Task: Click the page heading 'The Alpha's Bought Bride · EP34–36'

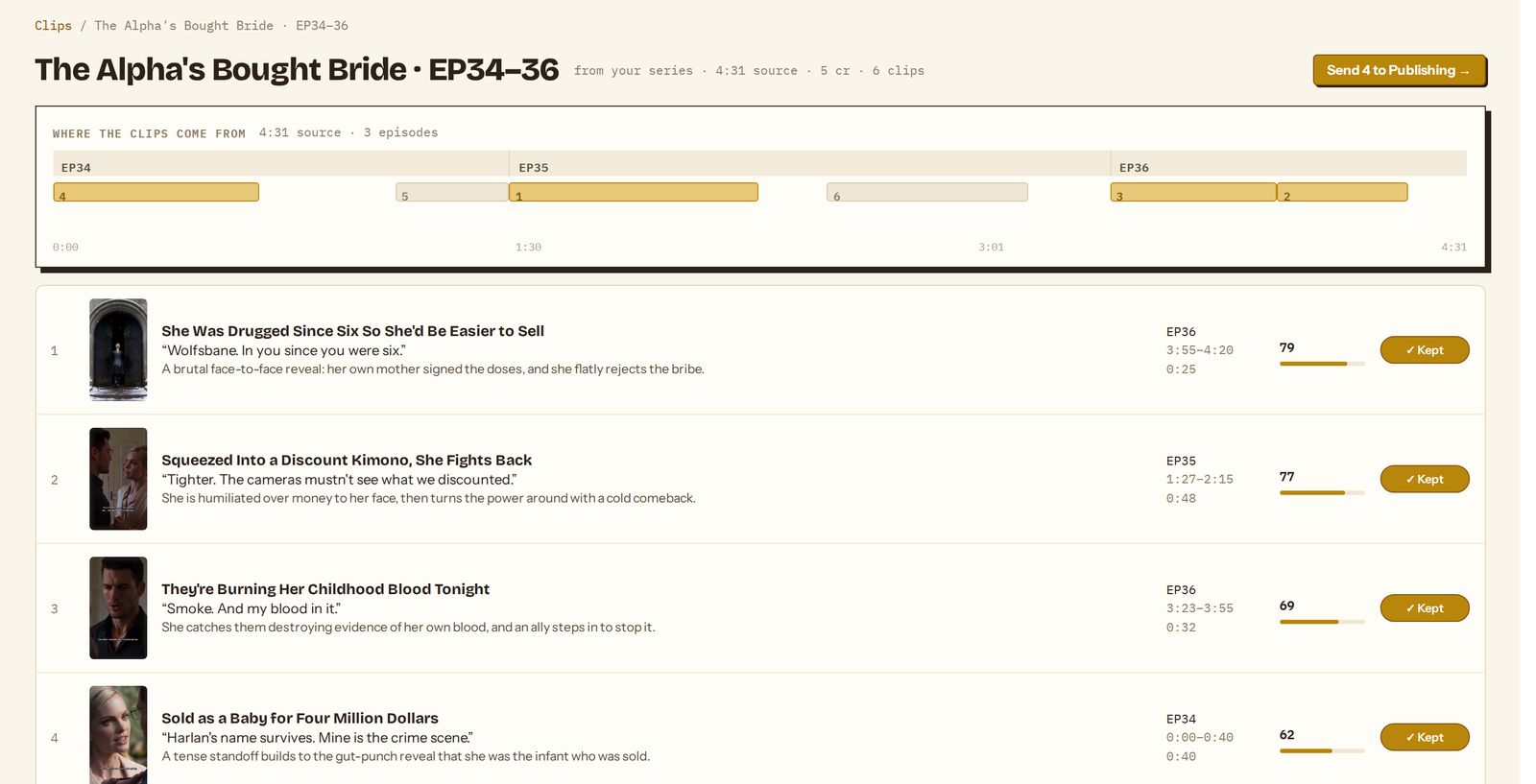Action: [x=297, y=69]
